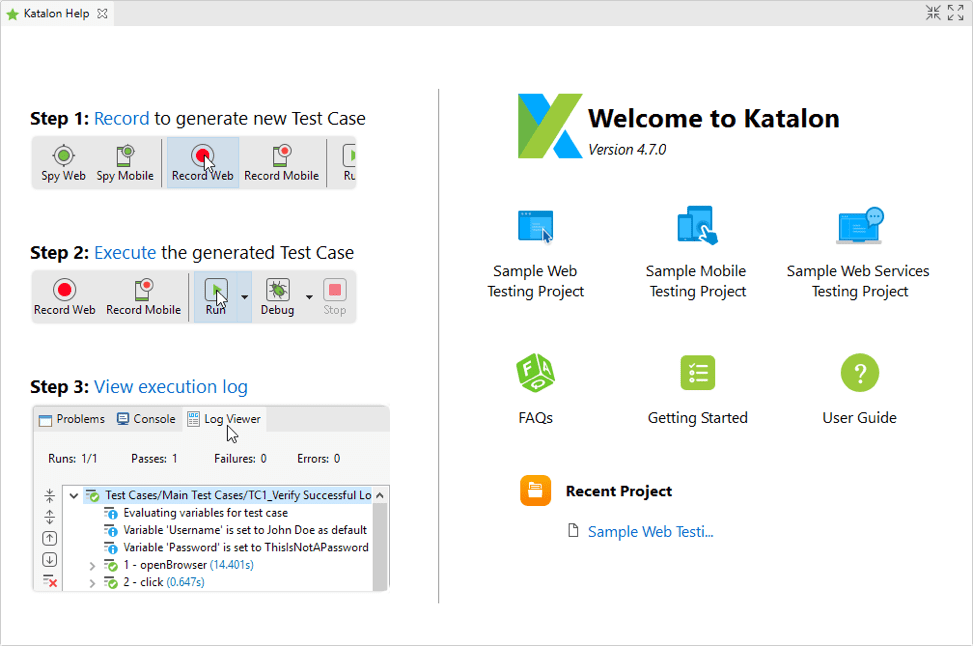Close the Katalon Help tab

(x=102, y=13)
